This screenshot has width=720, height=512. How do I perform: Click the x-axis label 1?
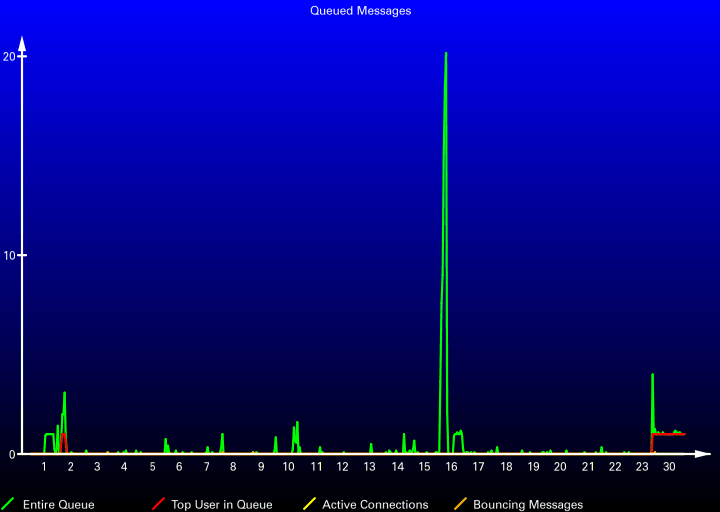pos(44,467)
